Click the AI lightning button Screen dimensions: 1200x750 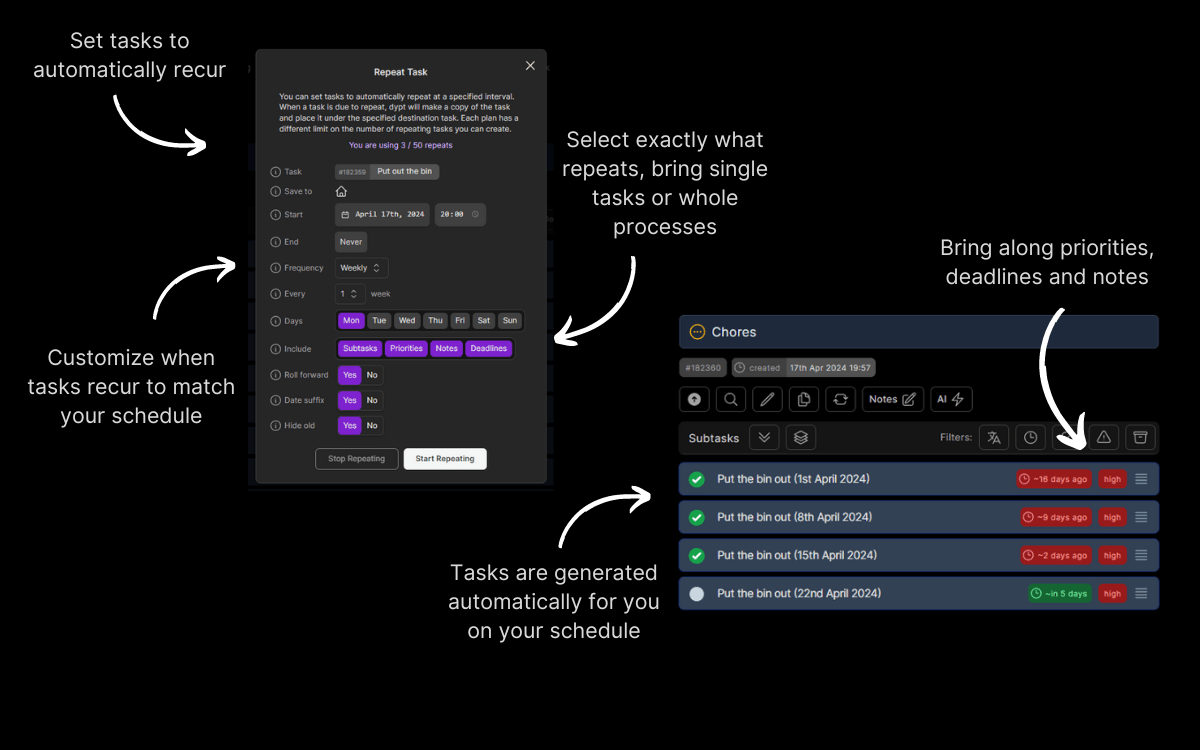(951, 399)
